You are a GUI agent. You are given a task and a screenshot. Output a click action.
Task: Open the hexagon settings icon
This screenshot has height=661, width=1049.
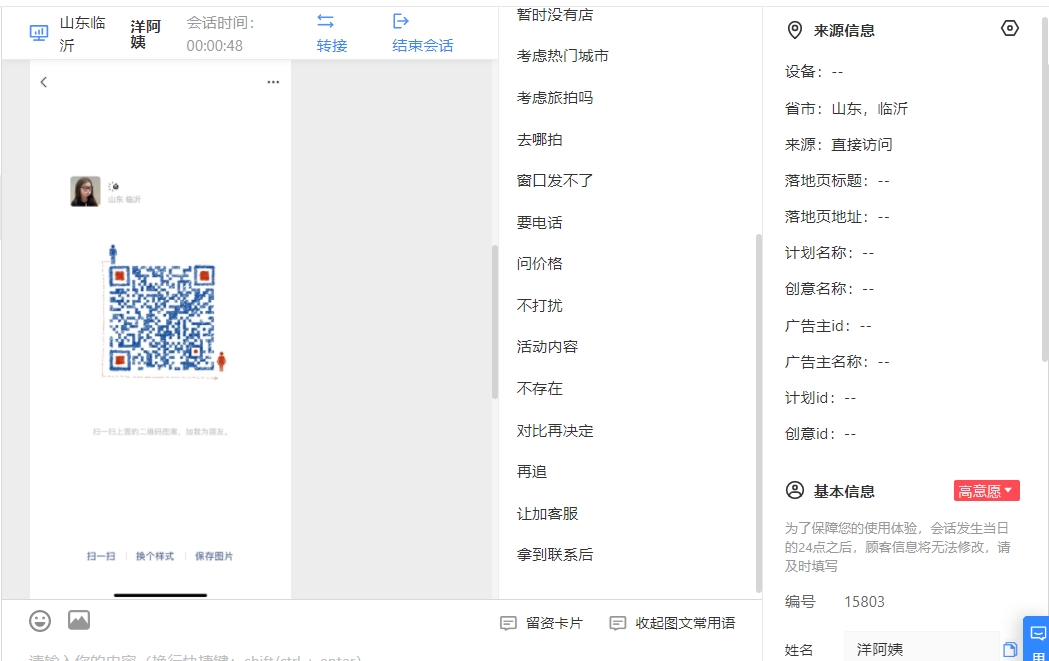[x=1010, y=28]
